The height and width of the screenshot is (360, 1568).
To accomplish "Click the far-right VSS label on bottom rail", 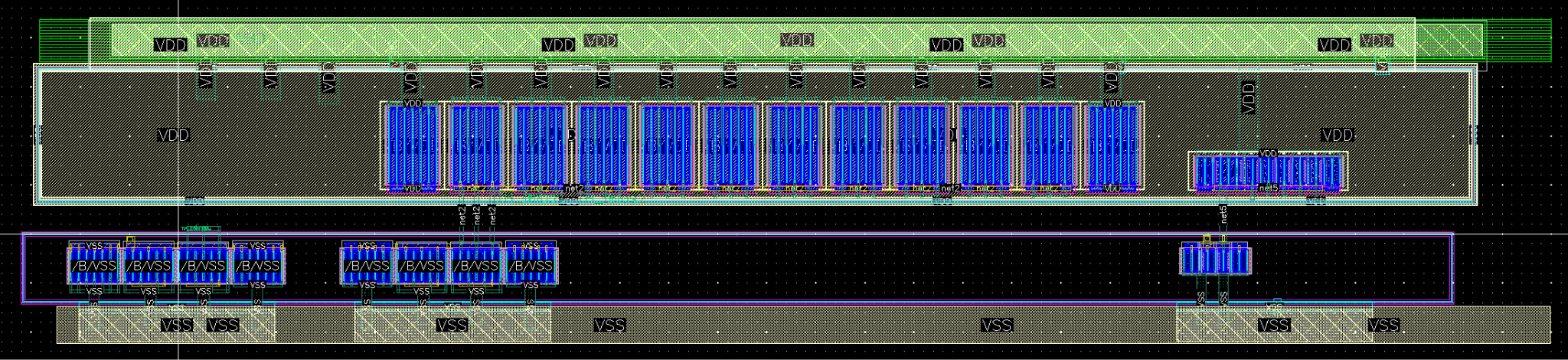I will pos(1383,326).
